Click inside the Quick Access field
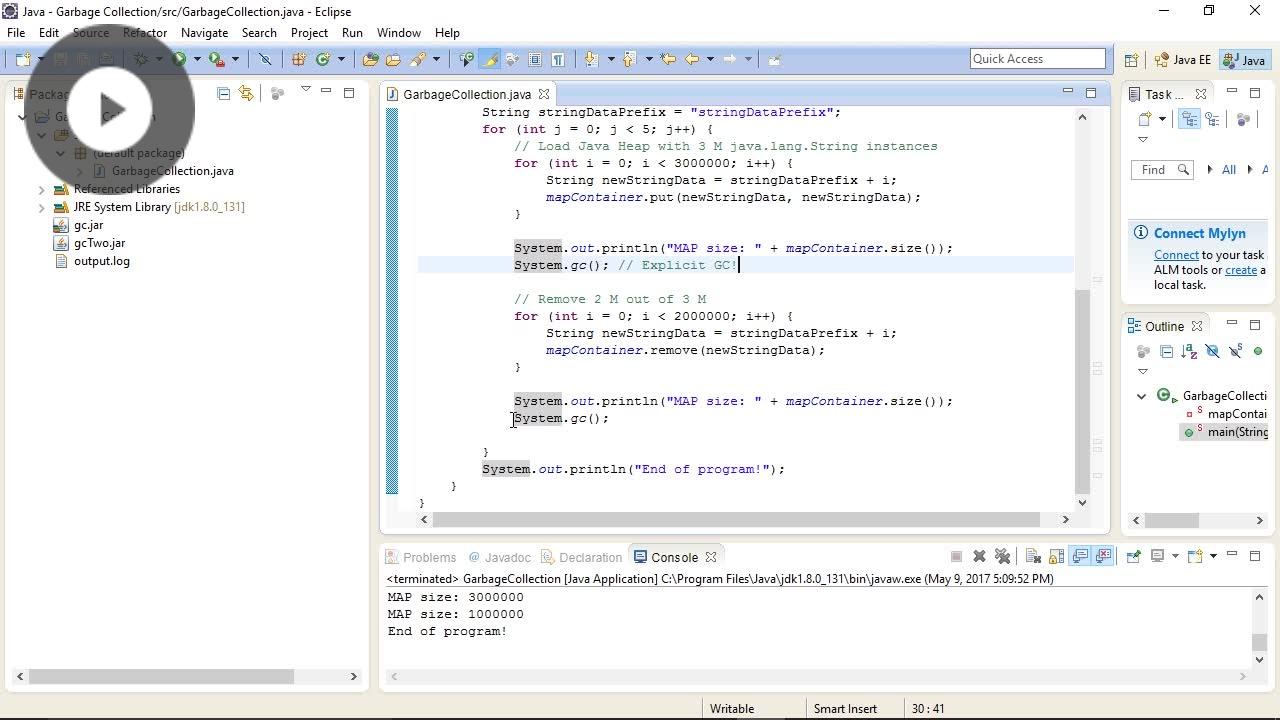This screenshot has height=720, width=1280. (1037, 58)
